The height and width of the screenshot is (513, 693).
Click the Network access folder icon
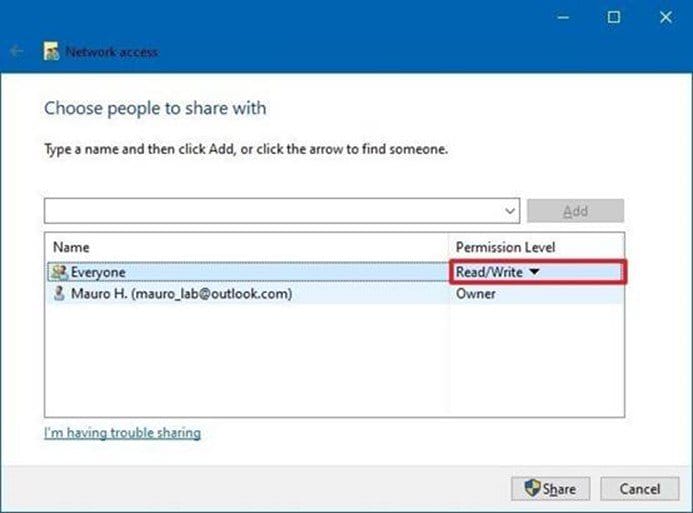click(51, 51)
